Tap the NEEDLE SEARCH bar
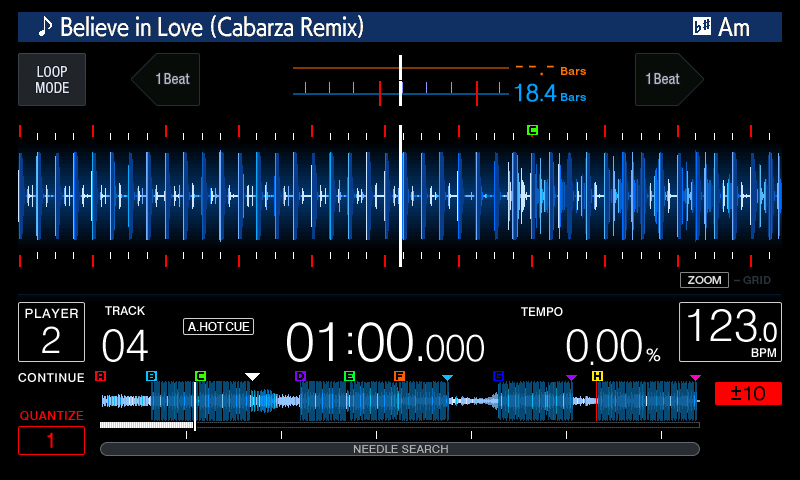Image resolution: width=800 pixels, height=480 pixels. coord(400,449)
